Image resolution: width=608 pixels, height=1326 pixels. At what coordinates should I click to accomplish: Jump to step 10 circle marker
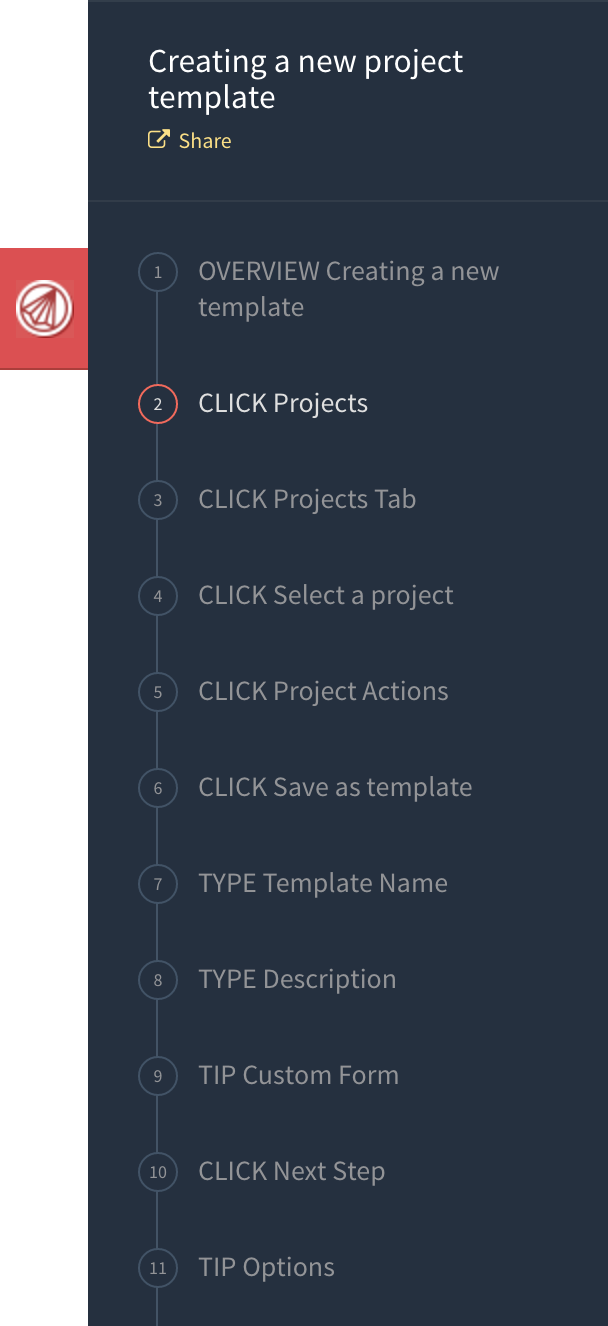[158, 1172]
